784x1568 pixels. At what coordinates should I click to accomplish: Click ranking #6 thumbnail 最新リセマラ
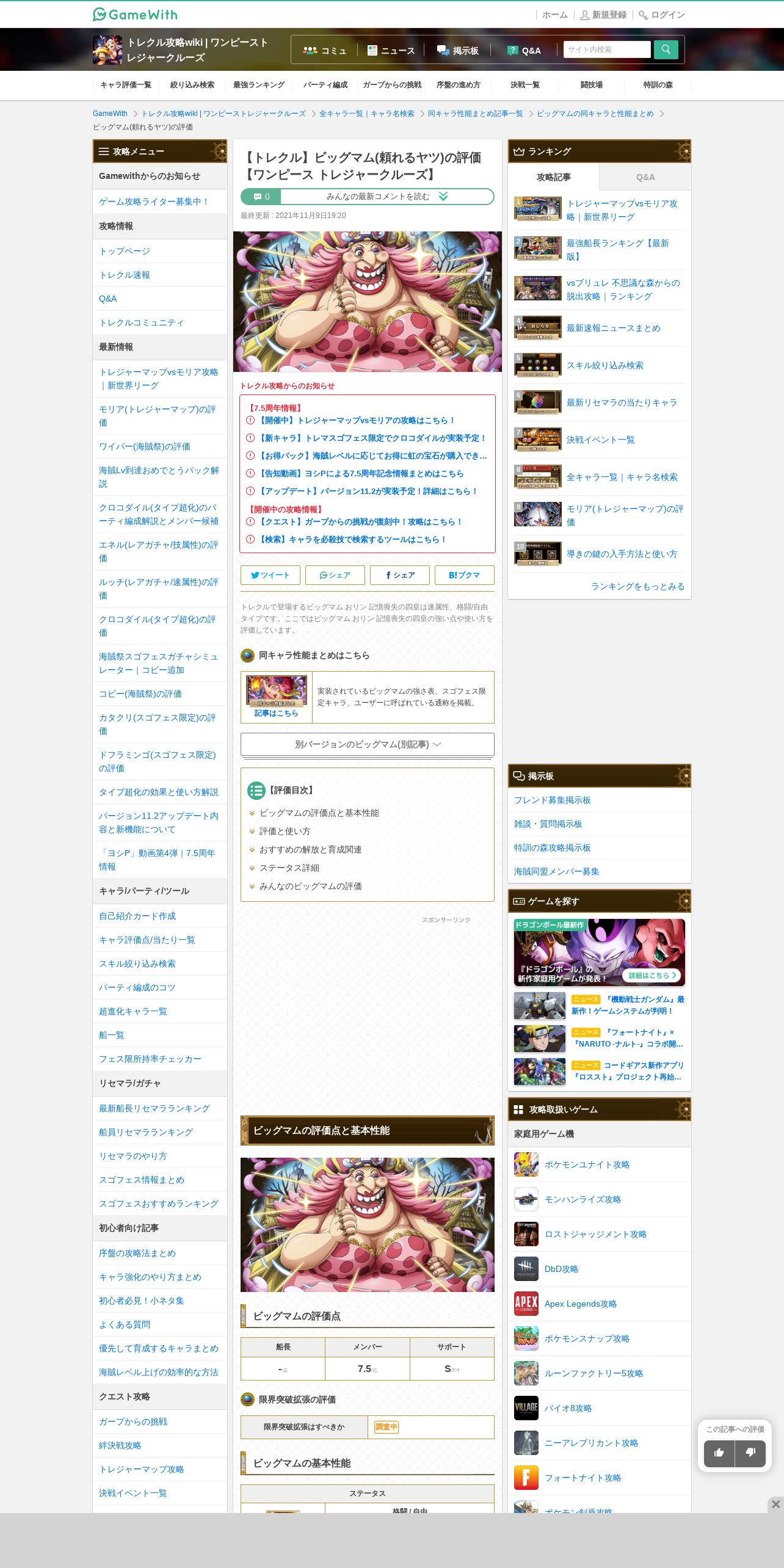537,402
